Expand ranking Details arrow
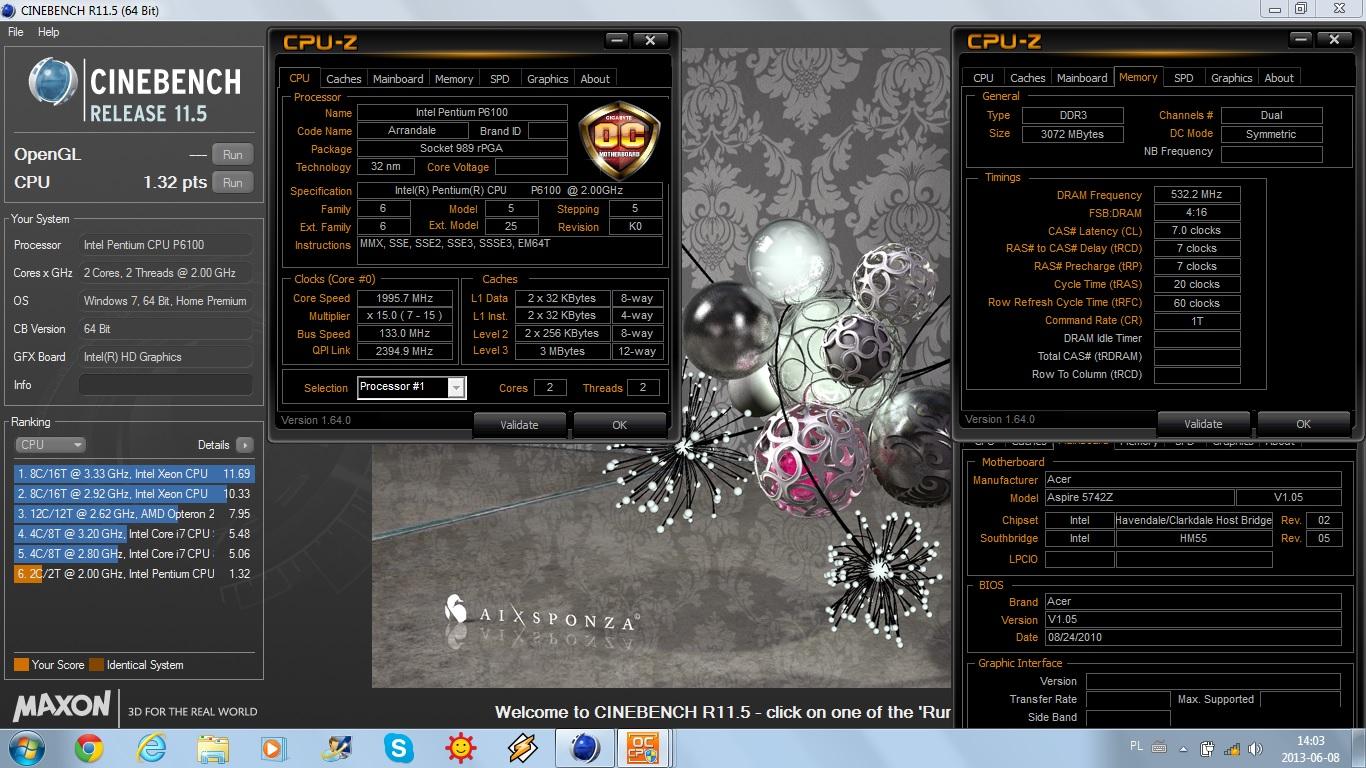The image size is (1366, 768). point(245,445)
